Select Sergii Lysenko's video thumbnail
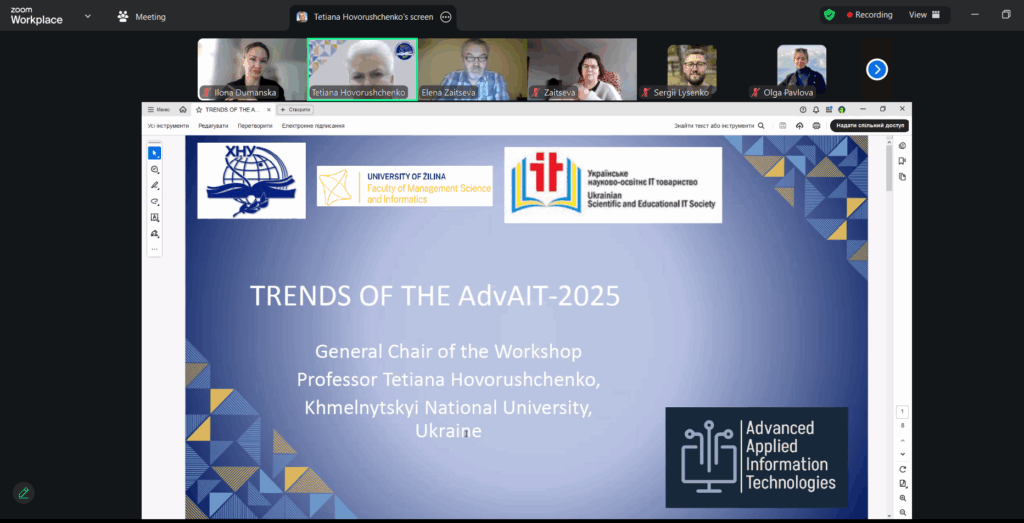The width and height of the screenshot is (1024, 523). click(x=692, y=70)
